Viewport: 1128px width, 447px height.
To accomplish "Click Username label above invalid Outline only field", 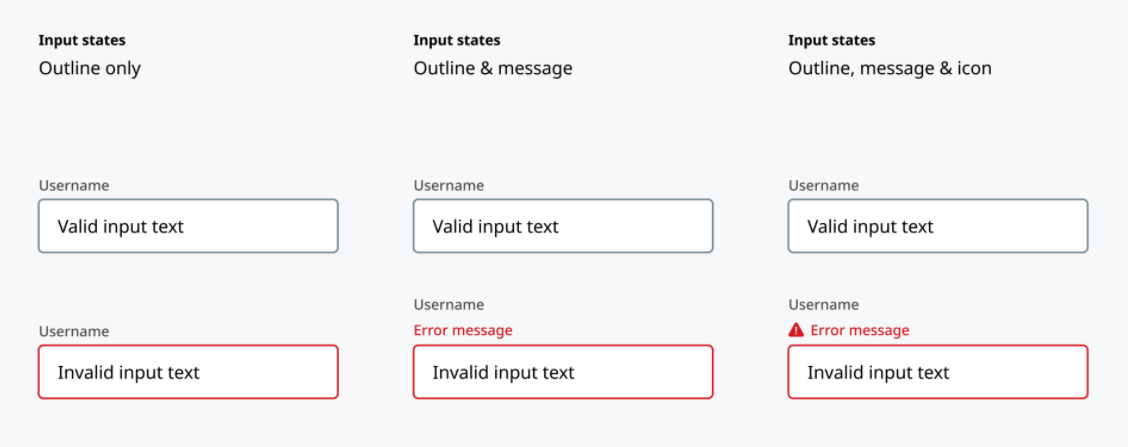I will [x=74, y=331].
